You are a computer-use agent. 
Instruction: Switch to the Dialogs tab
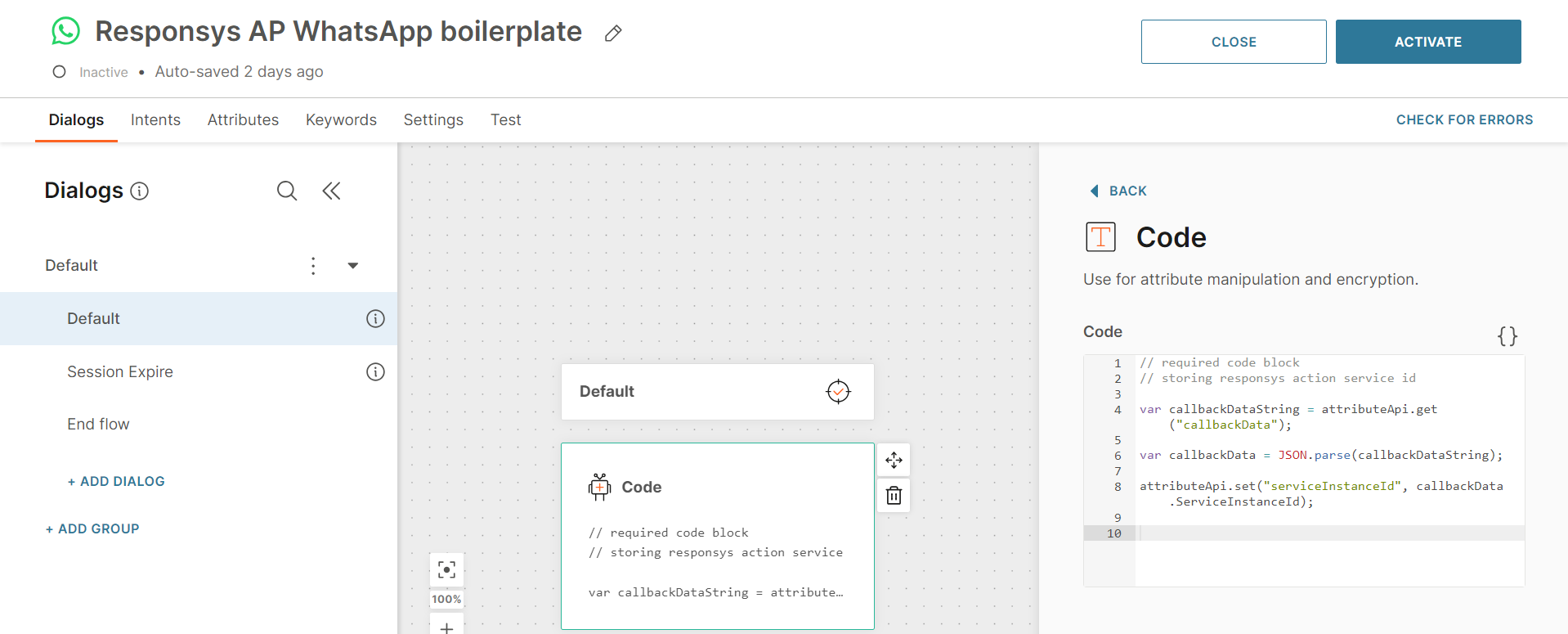coord(76,120)
